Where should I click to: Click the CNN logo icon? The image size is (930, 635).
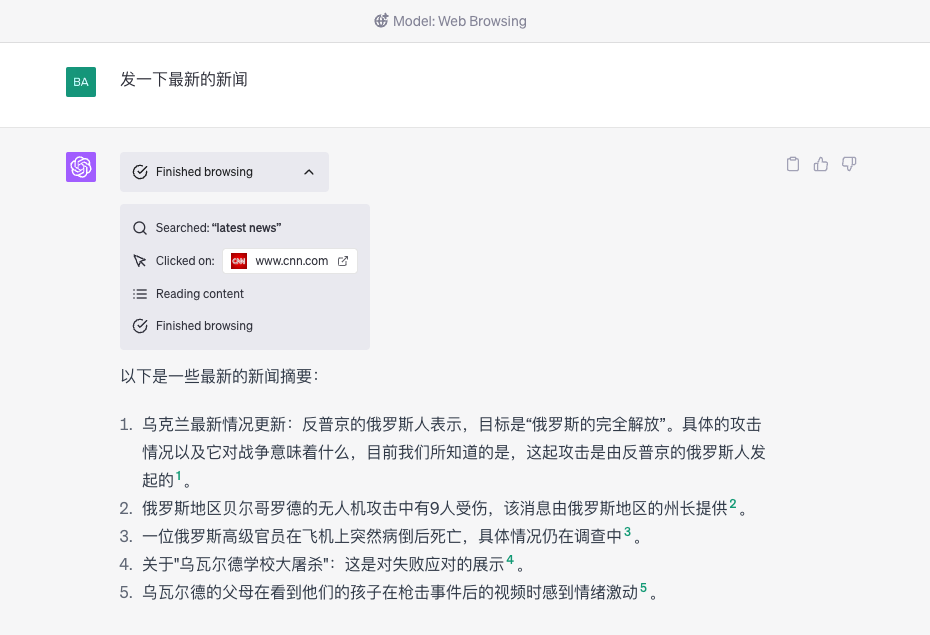(239, 261)
